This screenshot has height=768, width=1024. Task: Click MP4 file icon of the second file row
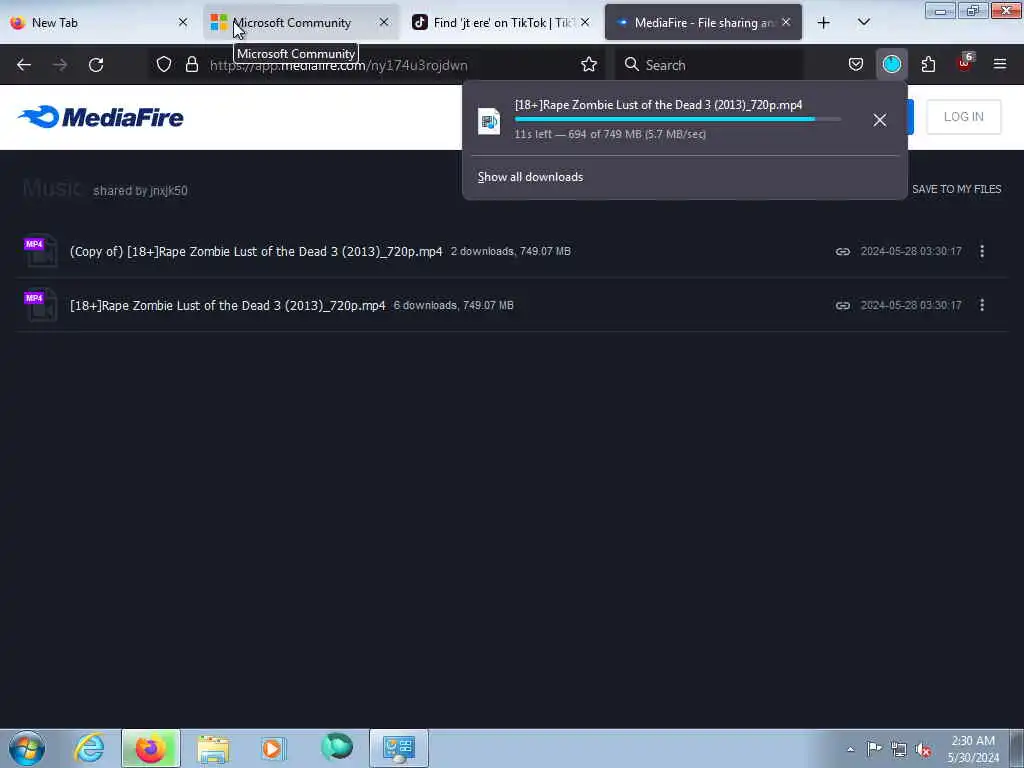(x=40, y=305)
